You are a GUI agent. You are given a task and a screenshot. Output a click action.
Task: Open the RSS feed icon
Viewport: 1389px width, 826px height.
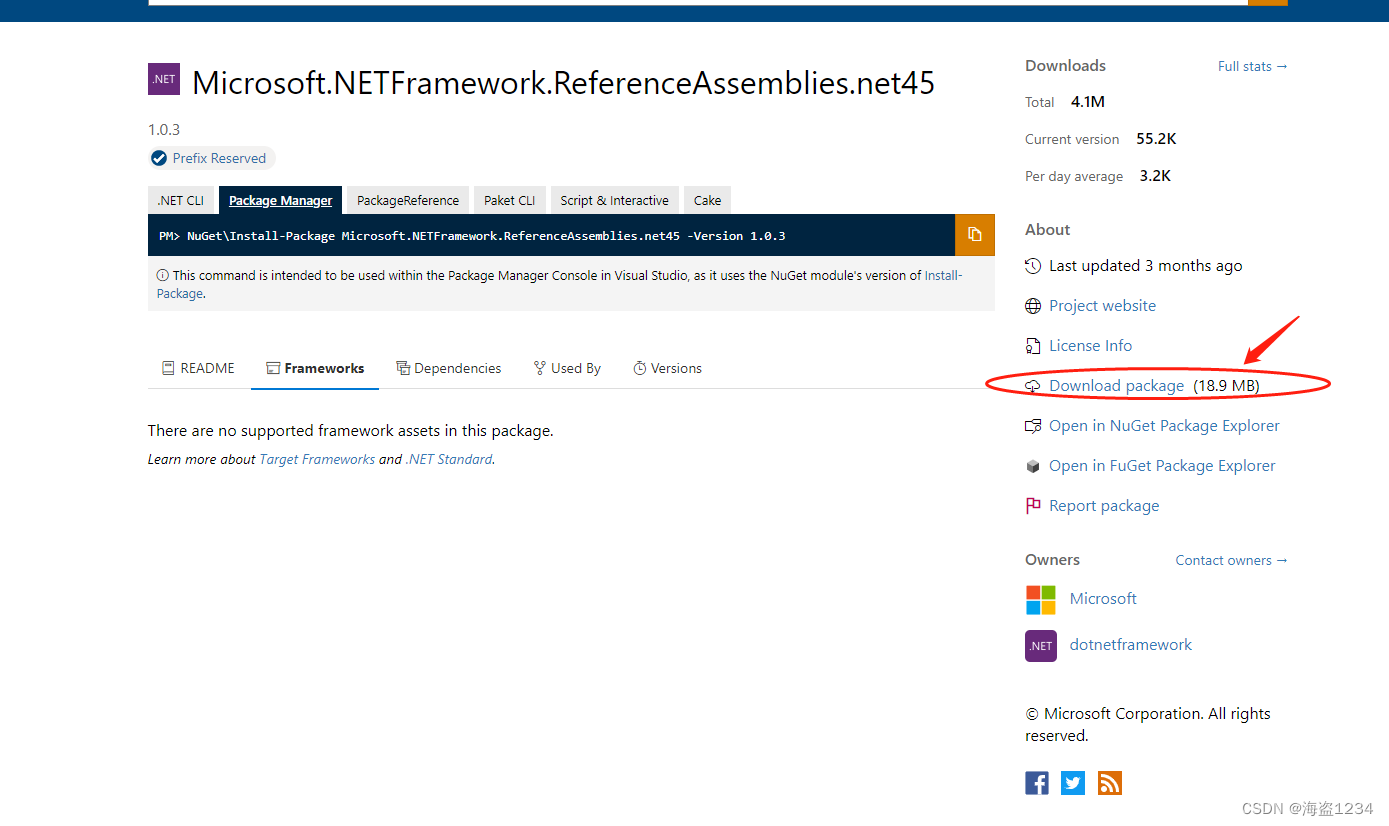click(1109, 783)
